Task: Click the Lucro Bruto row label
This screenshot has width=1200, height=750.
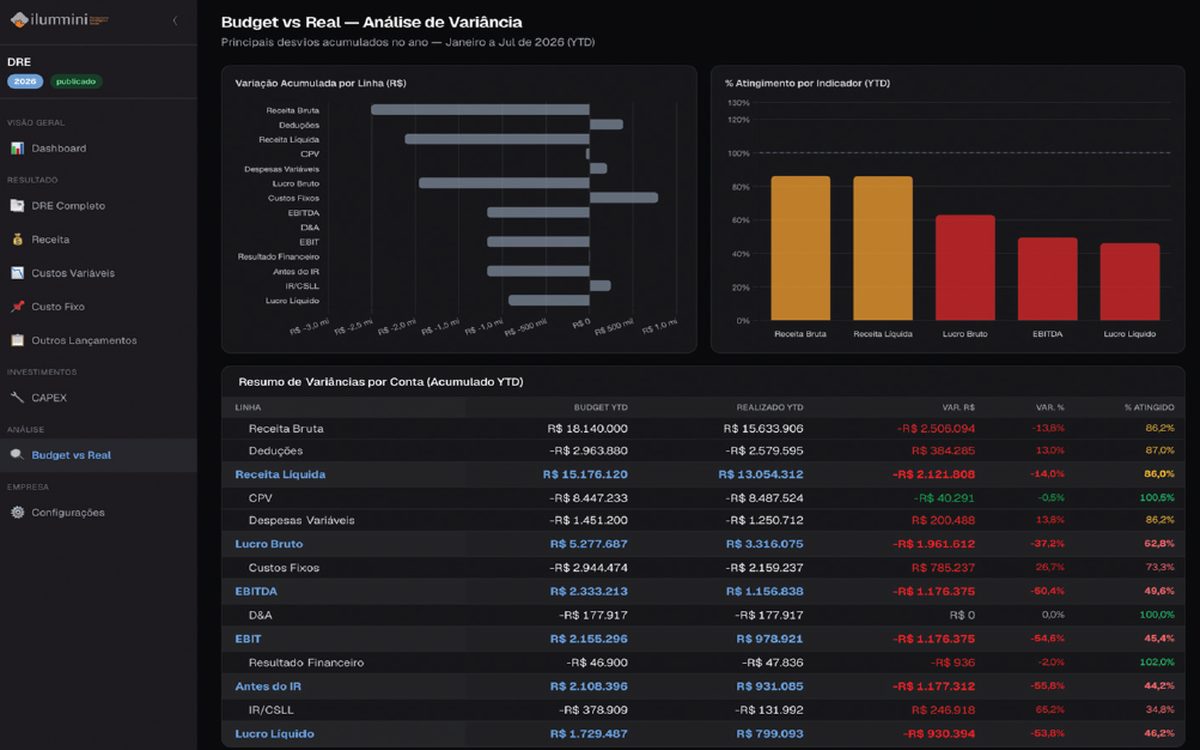Action: 268,544
